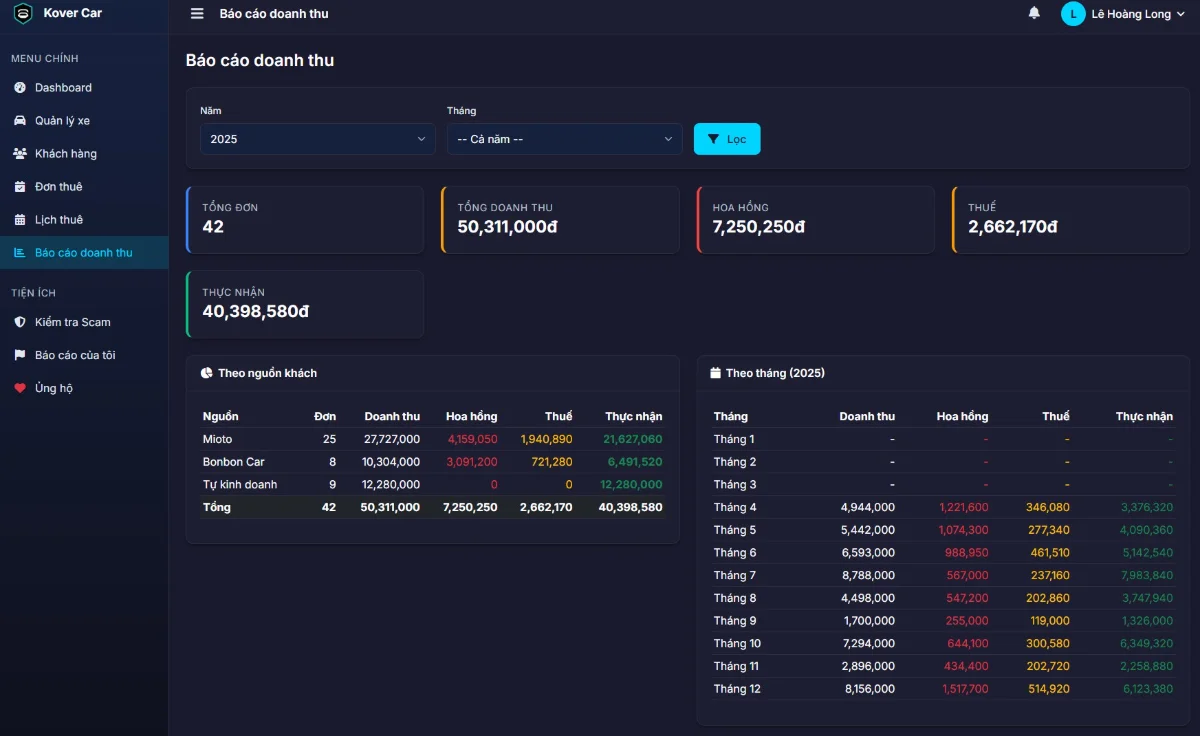Screen dimensions: 1200x736
Task: Click the calendar icon beside Lịch thuê
Action: pyautogui.click(x=20, y=220)
